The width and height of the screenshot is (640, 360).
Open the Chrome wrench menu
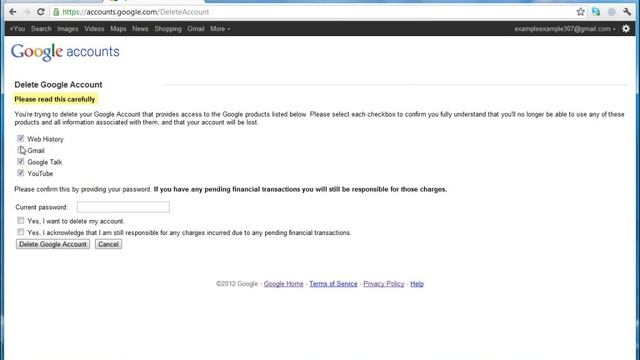pyautogui.click(x=627, y=12)
